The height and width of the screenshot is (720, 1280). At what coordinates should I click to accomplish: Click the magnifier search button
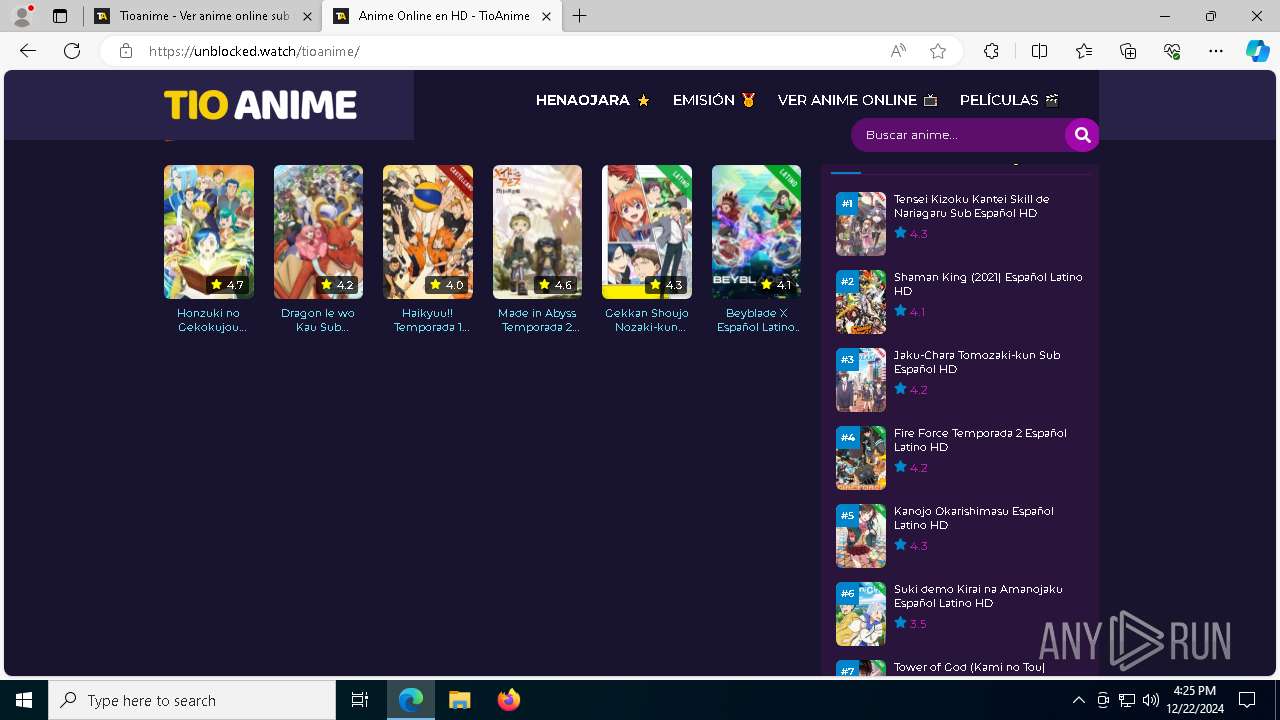(1082, 135)
